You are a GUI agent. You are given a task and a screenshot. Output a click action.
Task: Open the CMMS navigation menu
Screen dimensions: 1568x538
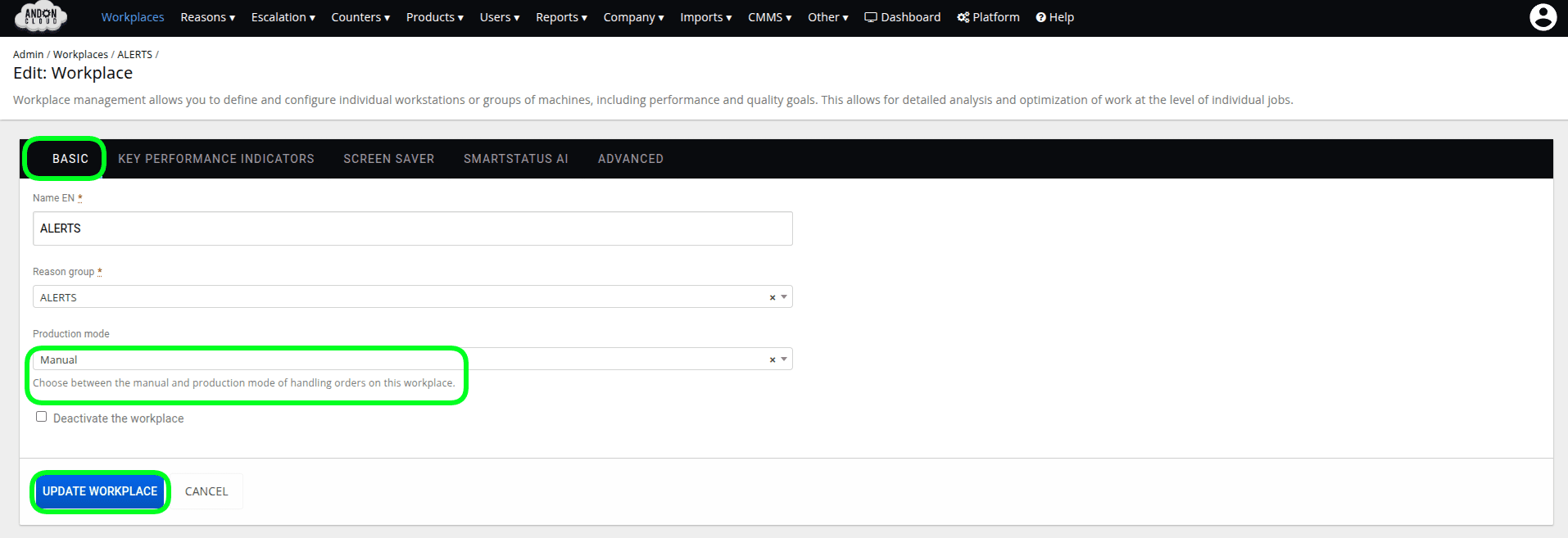(x=769, y=17)
